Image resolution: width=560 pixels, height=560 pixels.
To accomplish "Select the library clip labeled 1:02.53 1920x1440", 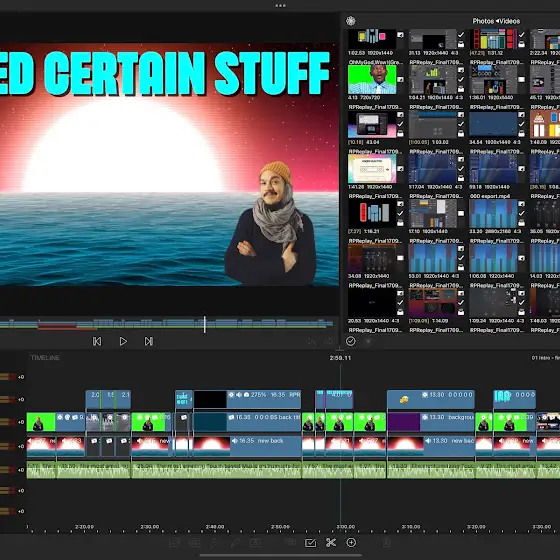I will pos(372,39).
